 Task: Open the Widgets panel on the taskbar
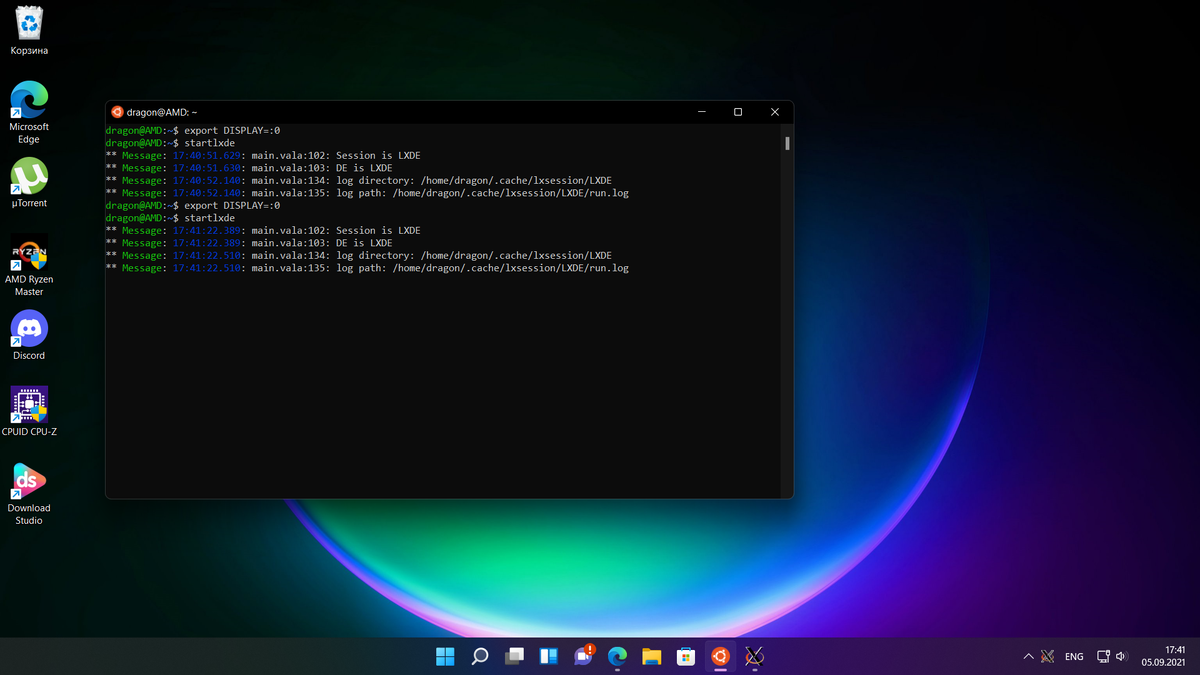[x=548, y=657]
